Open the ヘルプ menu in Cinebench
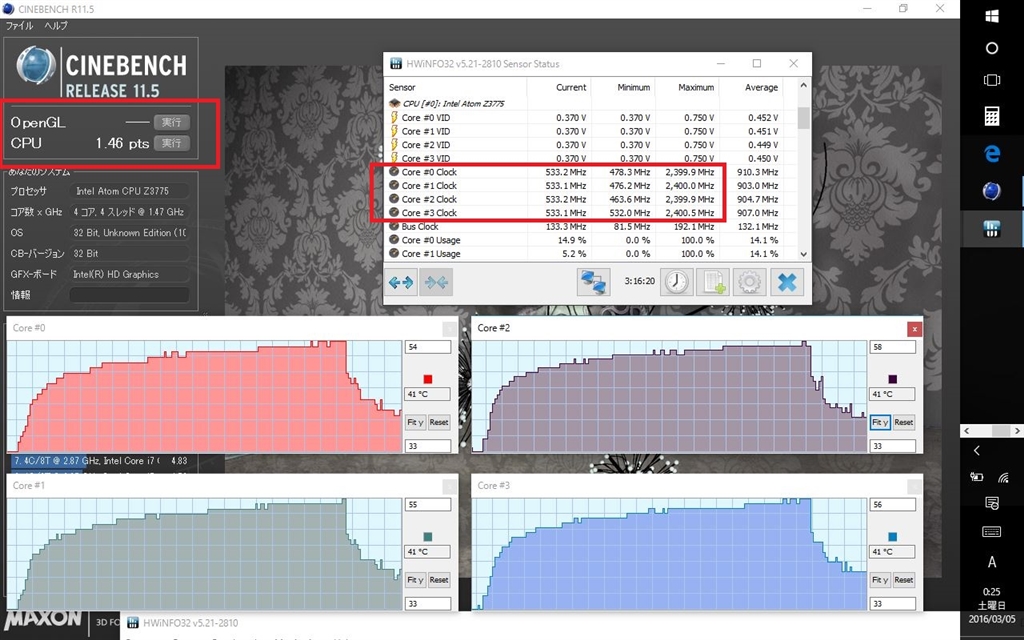The width and height of the screenshot is (1024, 640). [x=56, y=25]
